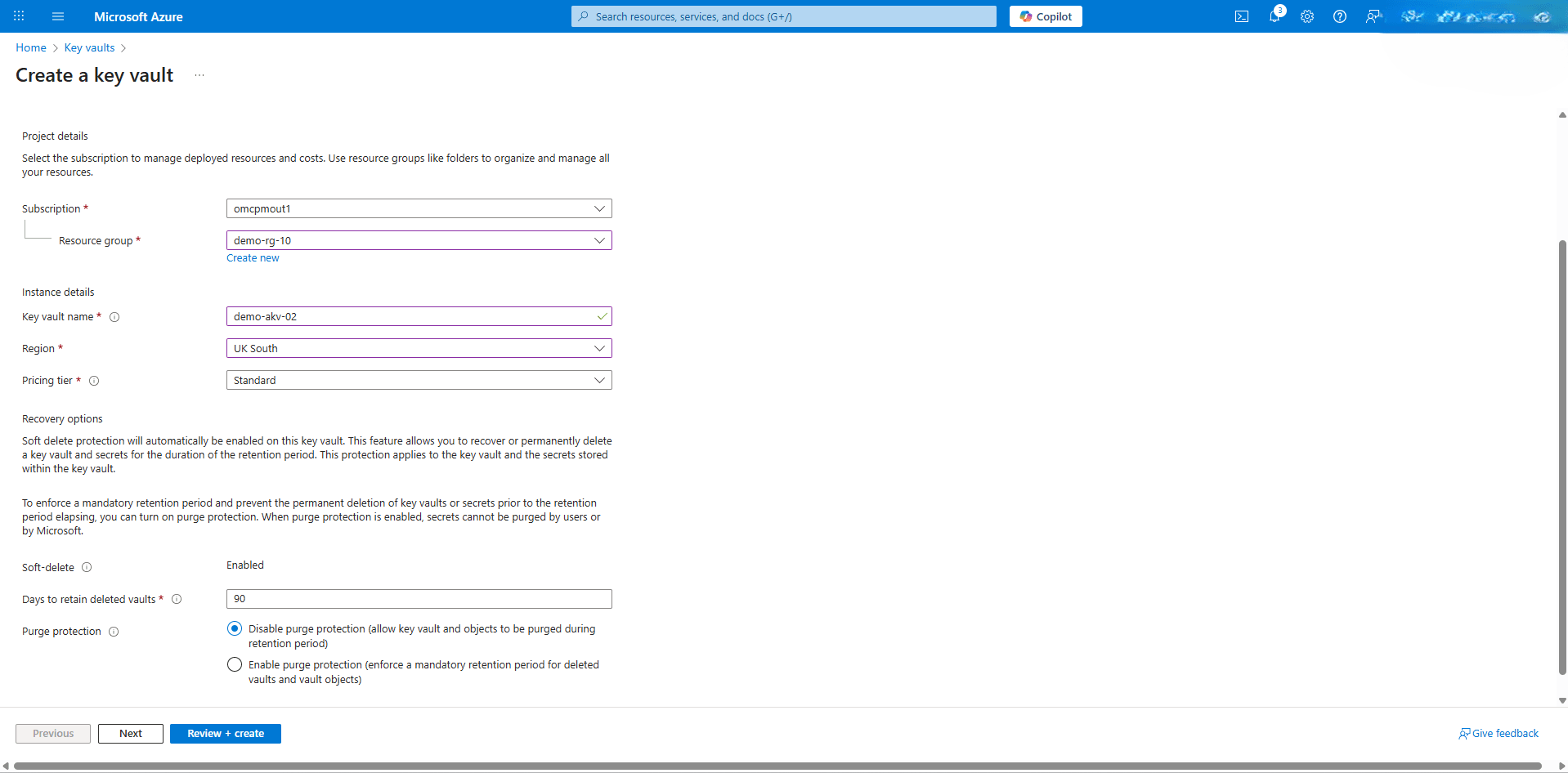Enable purge protection option
1568x773 pixels.
tap(235, 664)
